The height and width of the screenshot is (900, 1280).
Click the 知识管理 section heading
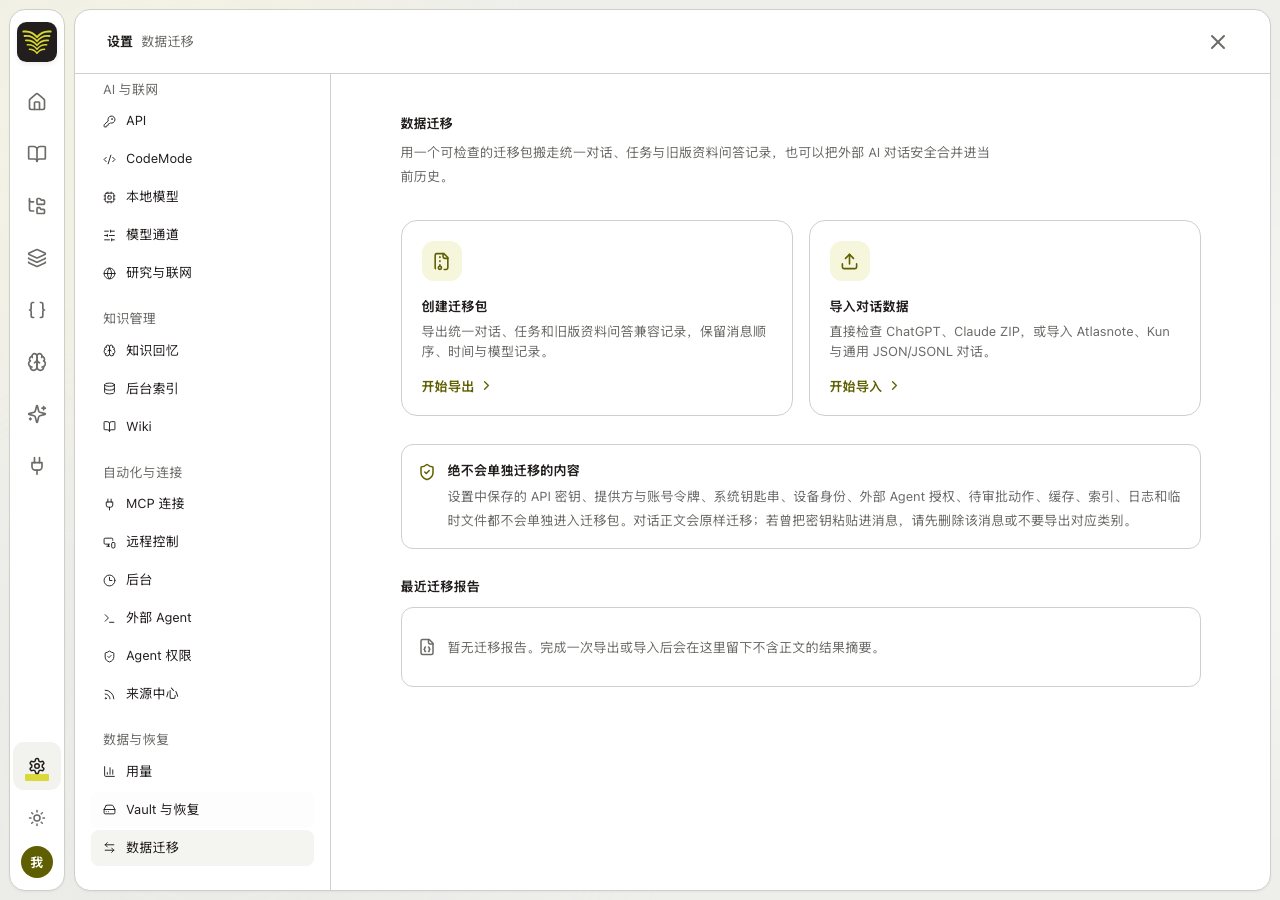pyautogui.click(x=129, y=319)
